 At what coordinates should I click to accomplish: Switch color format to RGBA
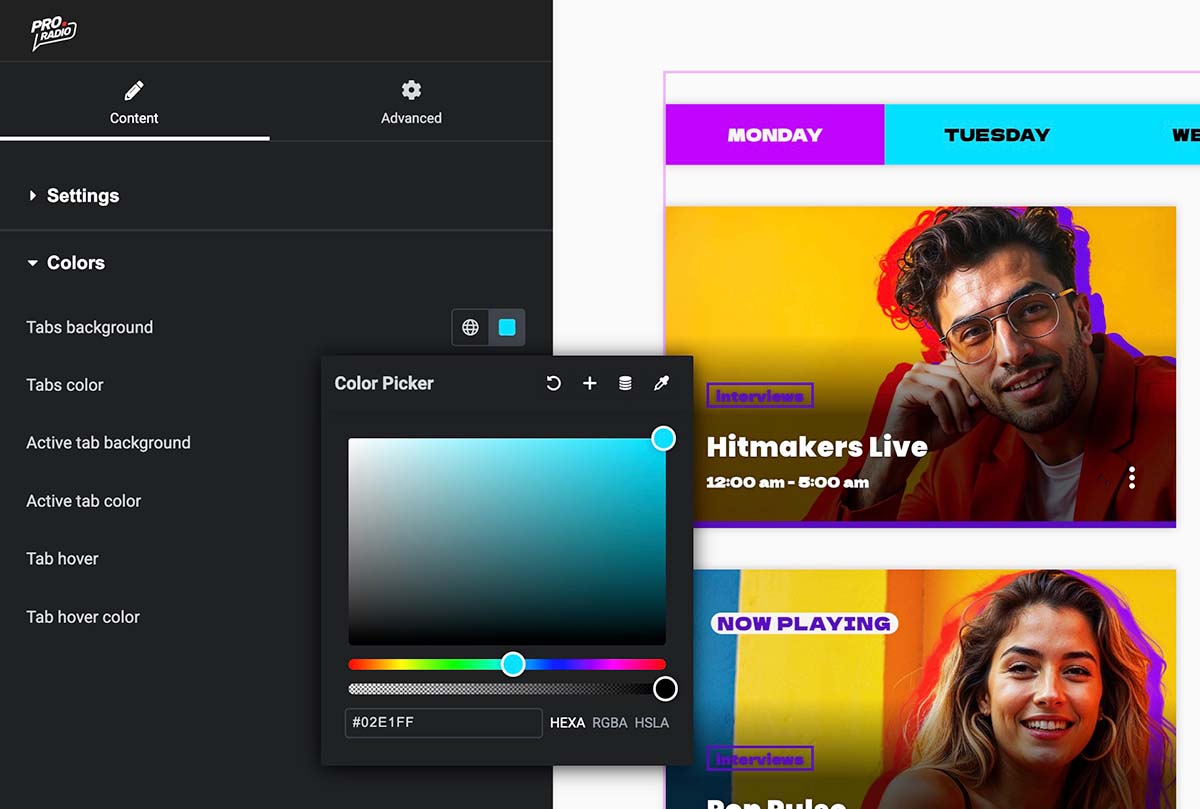click(x=610, y=722)
